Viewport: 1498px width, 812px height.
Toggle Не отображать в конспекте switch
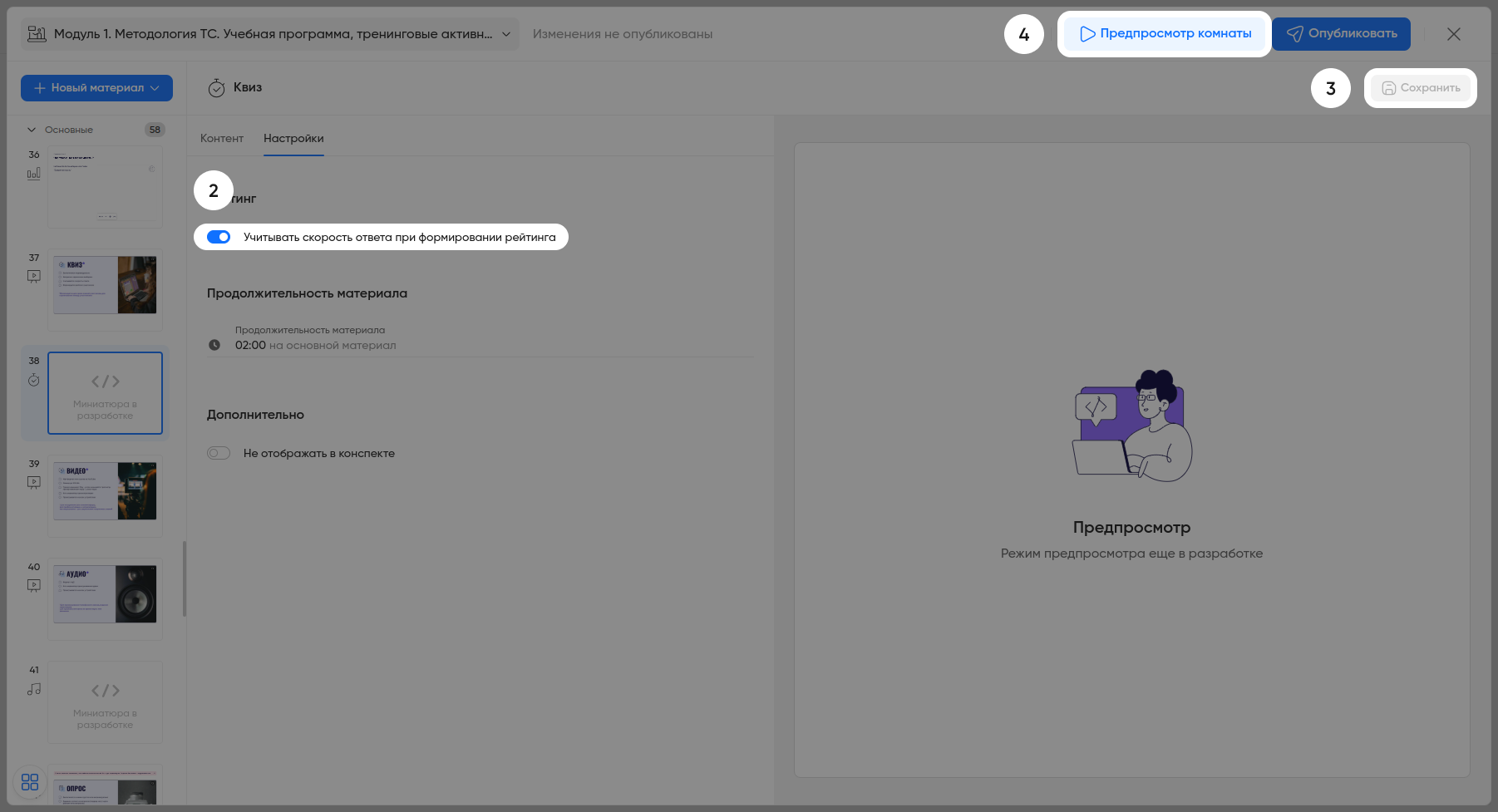tap(219, 453)
